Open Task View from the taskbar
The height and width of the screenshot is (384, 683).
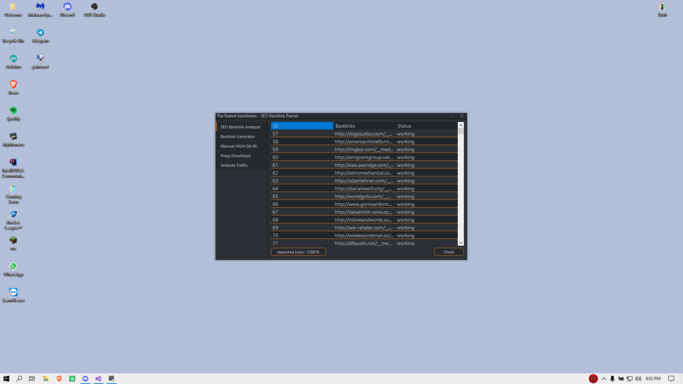pos(32,379)
